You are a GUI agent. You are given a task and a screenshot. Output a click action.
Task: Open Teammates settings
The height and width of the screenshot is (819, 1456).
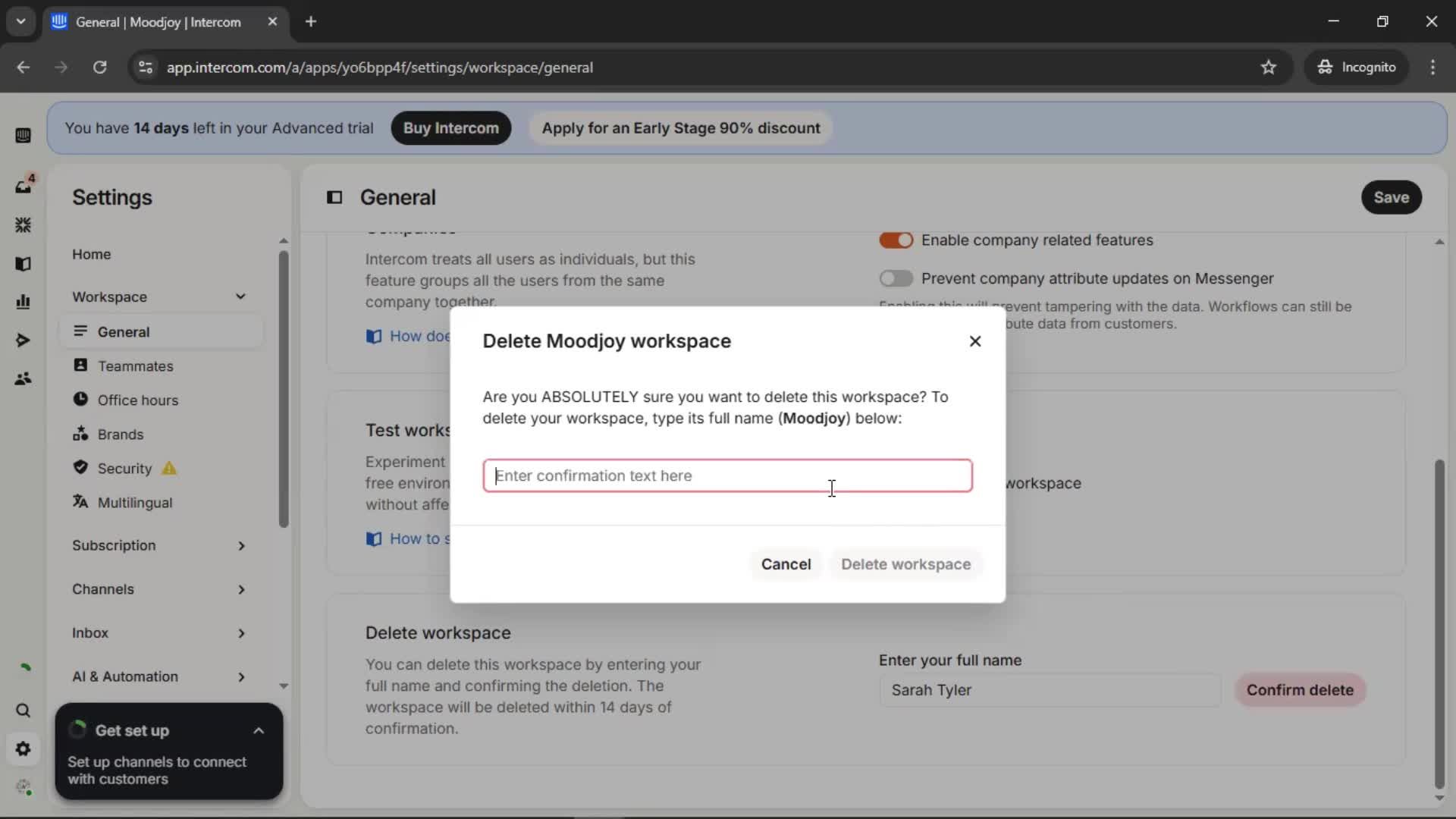[135, 366]
